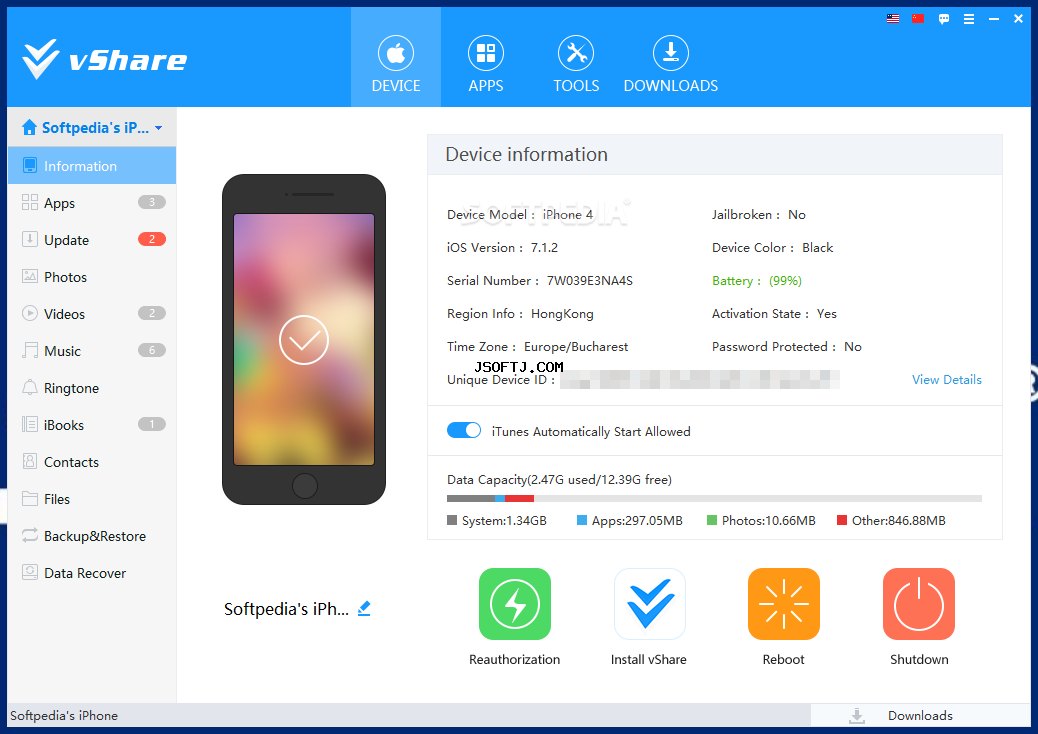Click the red Other legend swatch
The image size is (1038, 734).
[x=842, y=520]
